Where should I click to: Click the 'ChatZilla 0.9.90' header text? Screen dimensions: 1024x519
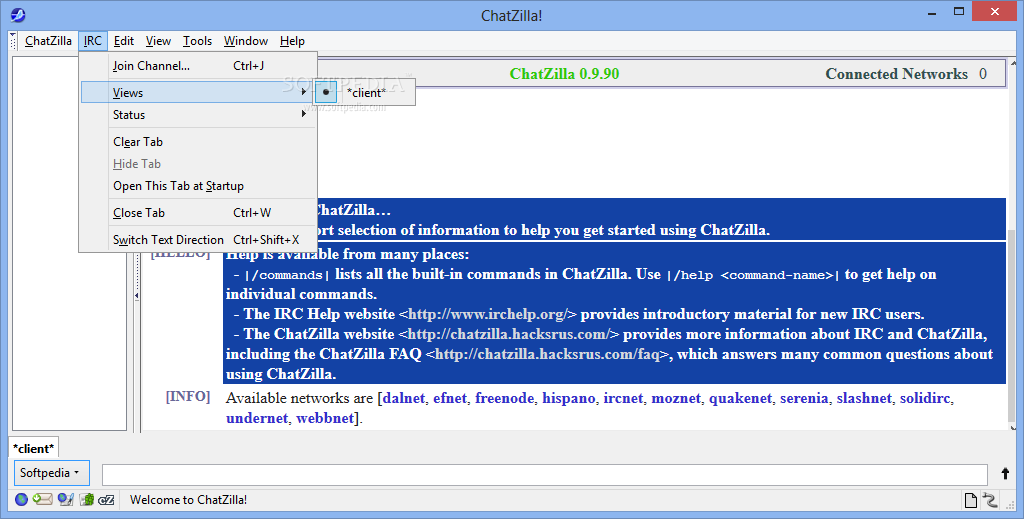pyautogui.click(x=564, y=74)
